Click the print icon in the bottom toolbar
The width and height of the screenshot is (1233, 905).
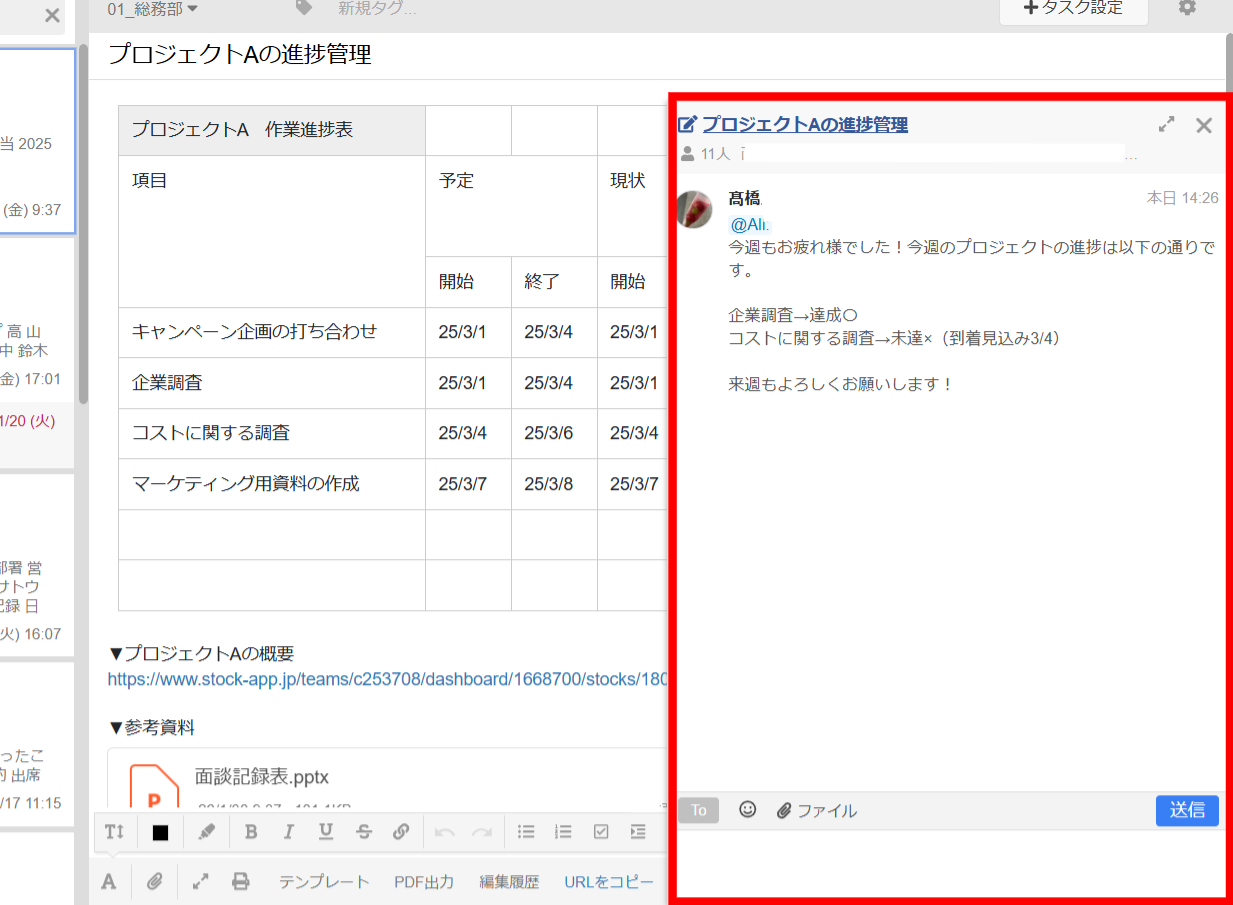tap(241, 881)
